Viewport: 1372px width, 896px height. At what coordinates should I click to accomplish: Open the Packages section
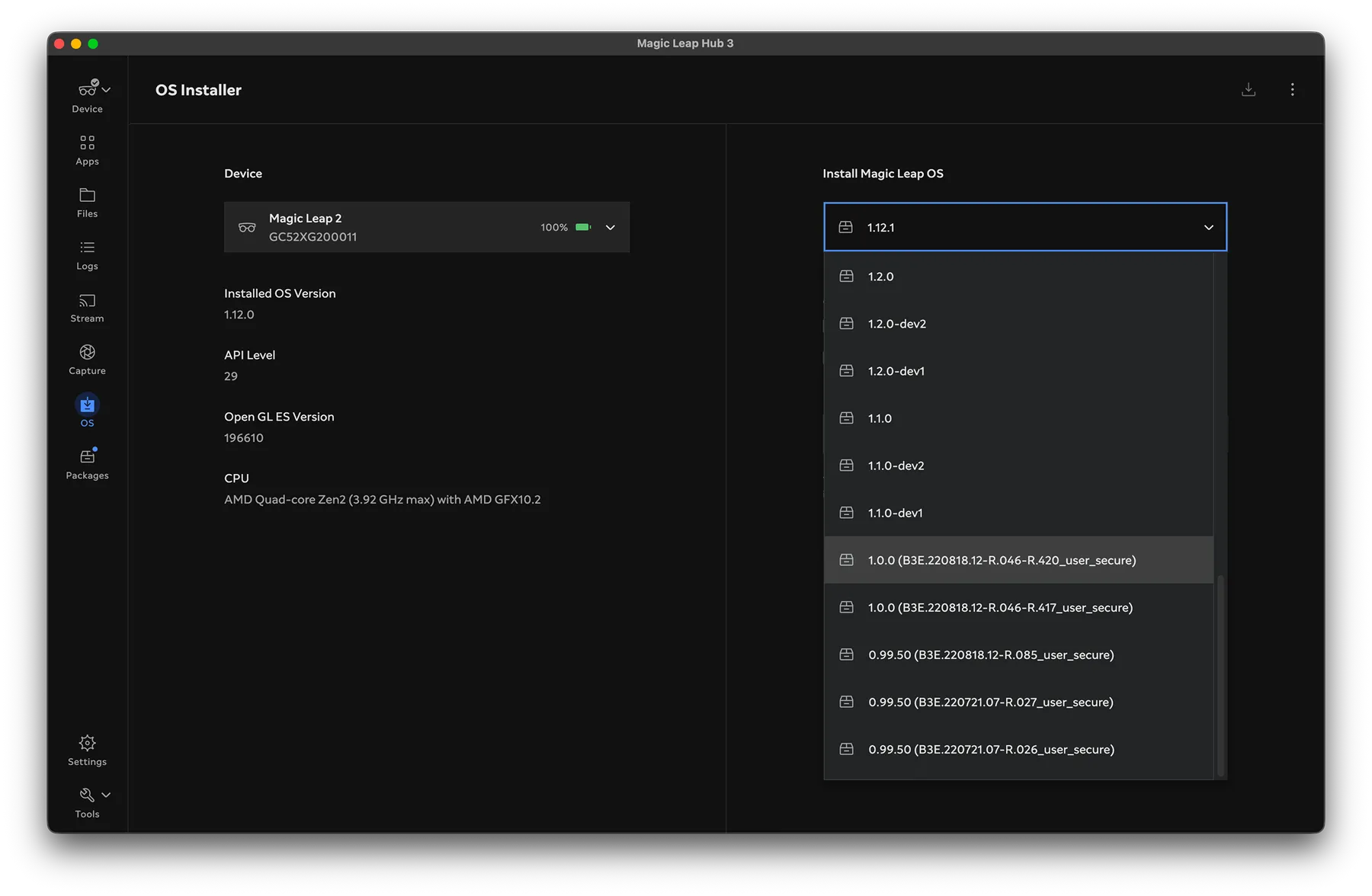87,465
